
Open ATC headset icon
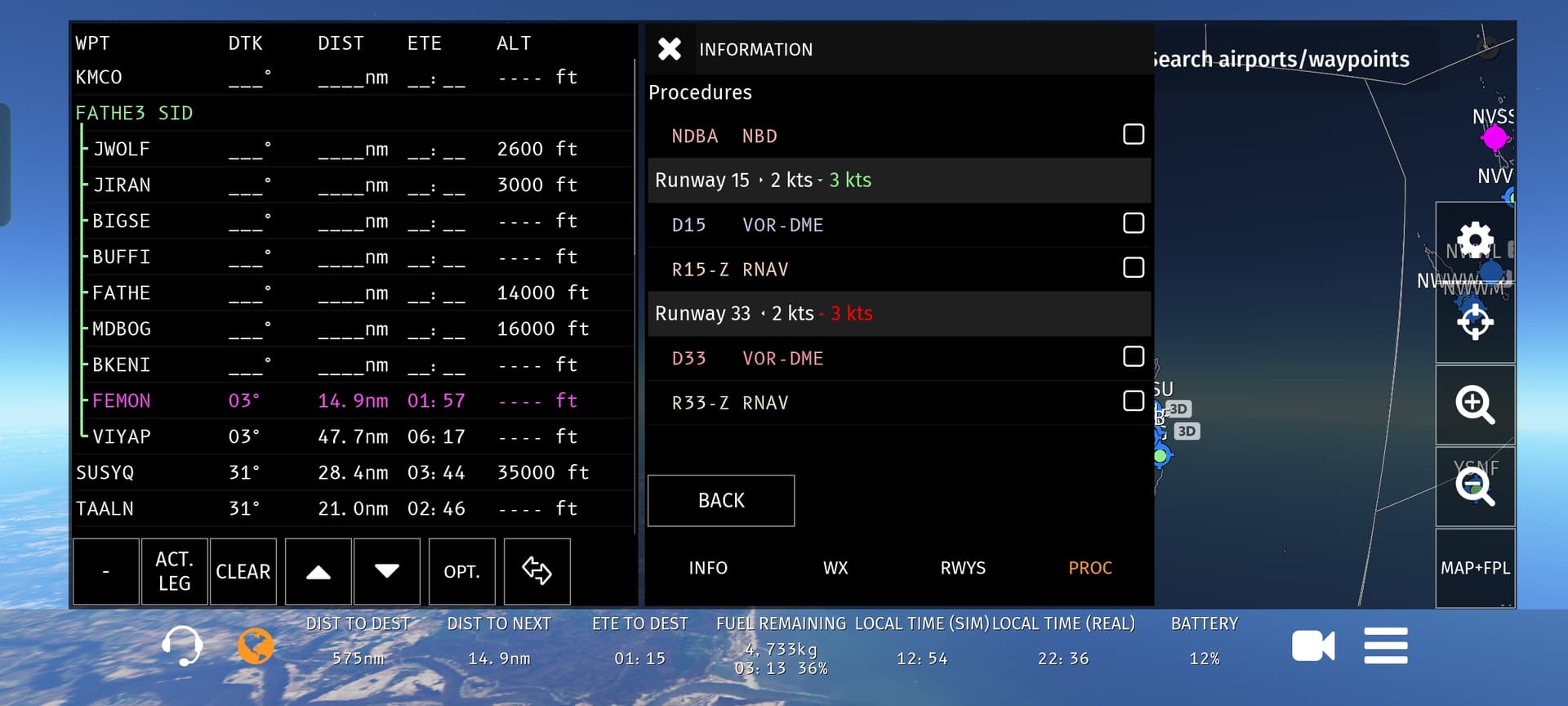(182, 646)
